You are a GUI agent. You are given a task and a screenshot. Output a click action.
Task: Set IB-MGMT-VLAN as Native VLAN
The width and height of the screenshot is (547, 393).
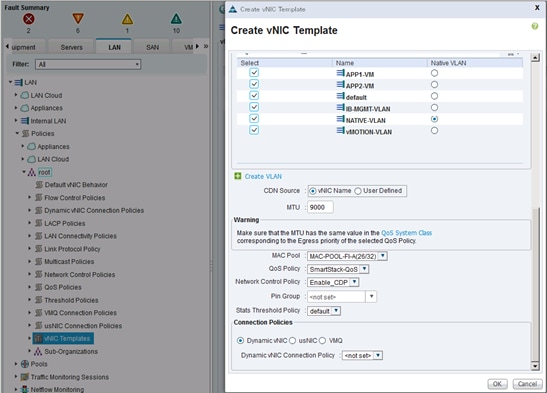coord(434,107)
